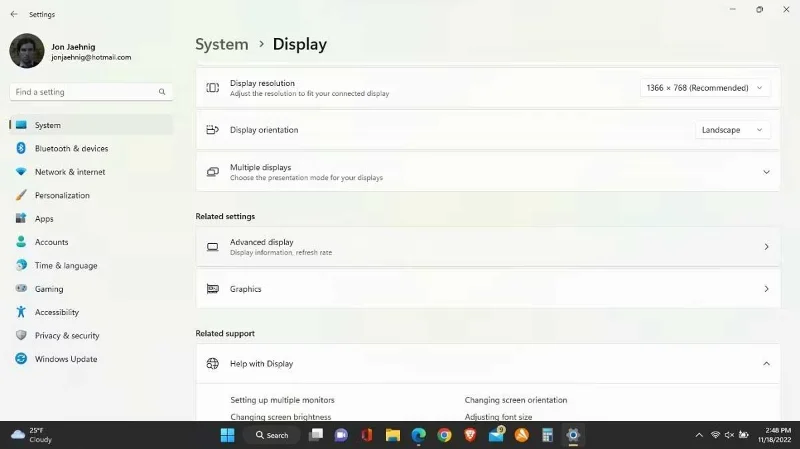Click the Gaming controller icon
Viewport: 800px width, 449px height.
pos(21,288)
